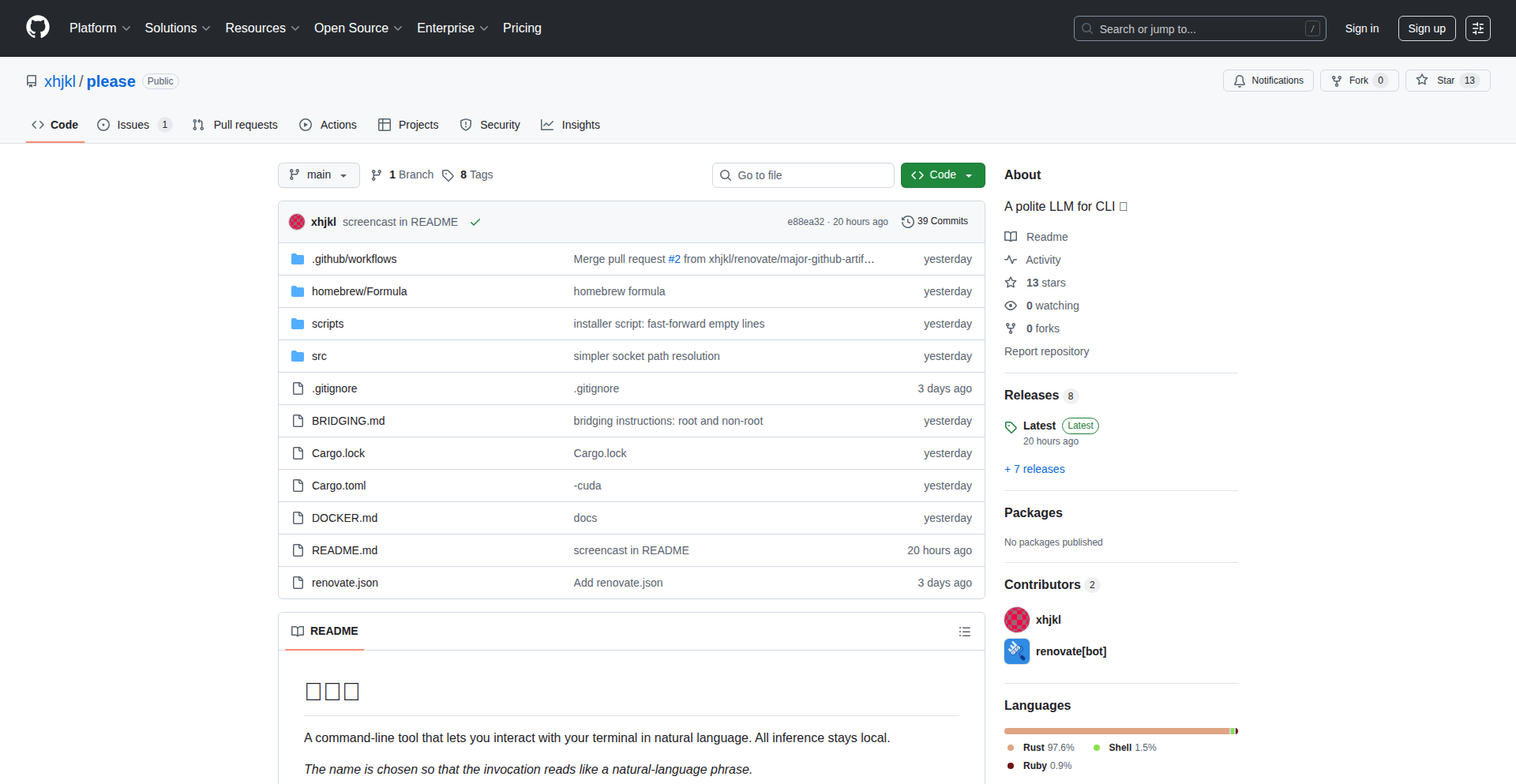This screenshot has height=784, width=1516.
Task: Click the Notifications button
Action: (x=1268, y=81)
